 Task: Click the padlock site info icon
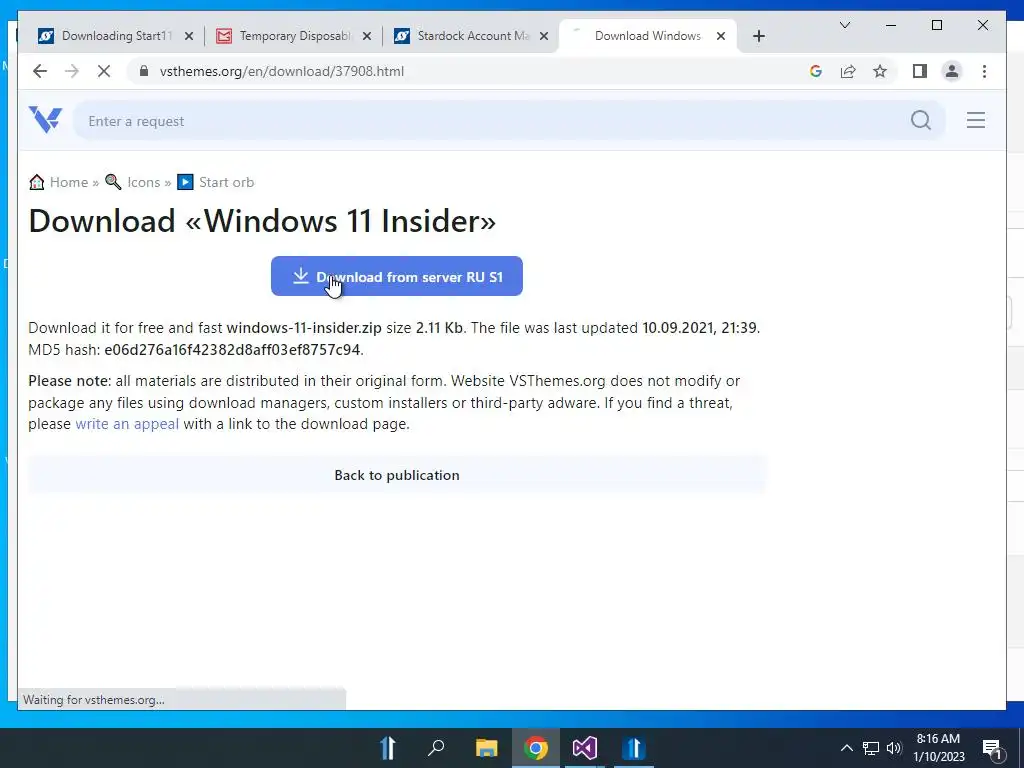[144, 71]
